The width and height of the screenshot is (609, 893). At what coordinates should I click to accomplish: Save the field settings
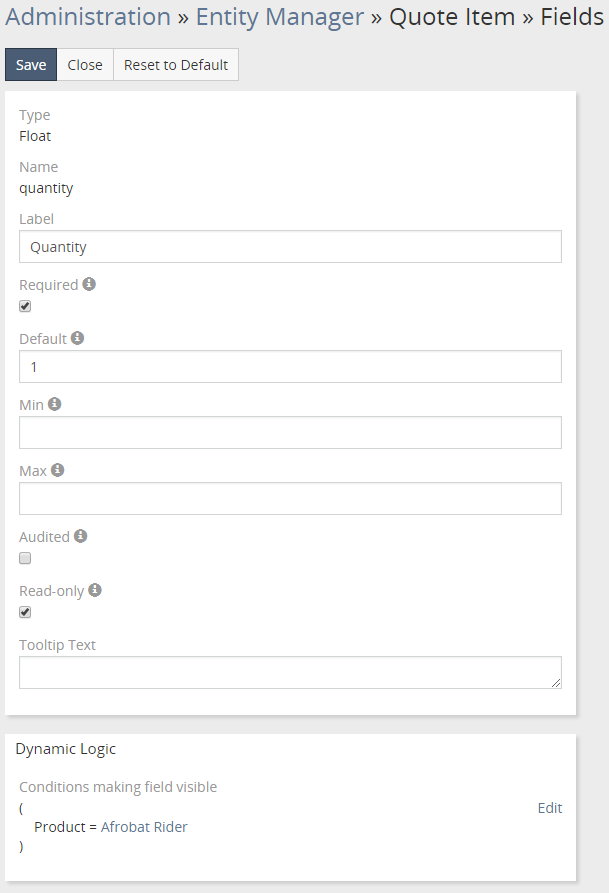coord(31,65)
